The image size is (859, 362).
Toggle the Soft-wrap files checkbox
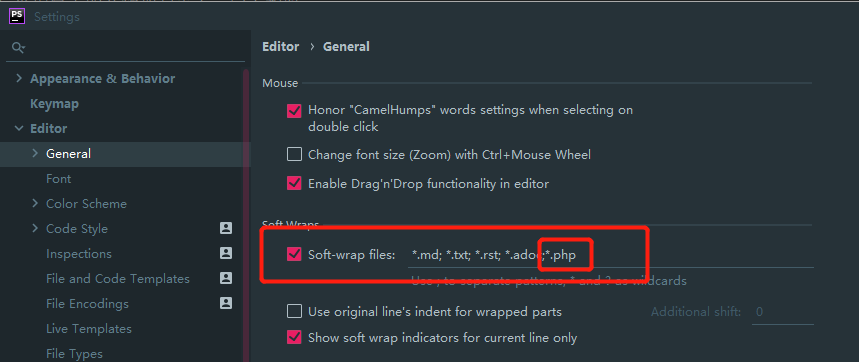[x=294, y=254]
